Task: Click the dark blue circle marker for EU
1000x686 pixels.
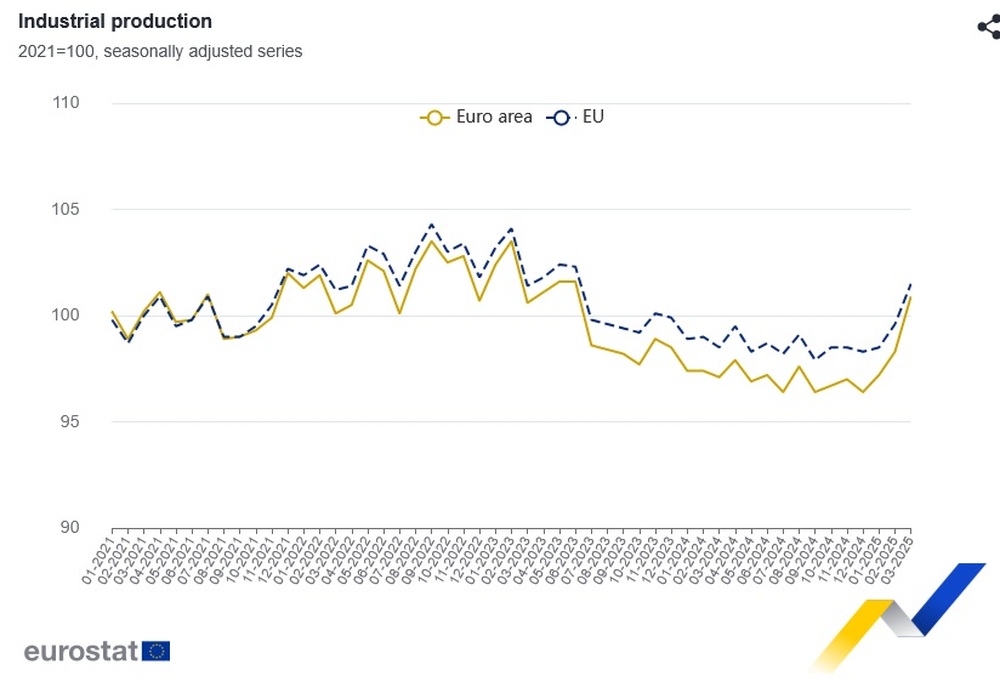Action: [560, 117]
